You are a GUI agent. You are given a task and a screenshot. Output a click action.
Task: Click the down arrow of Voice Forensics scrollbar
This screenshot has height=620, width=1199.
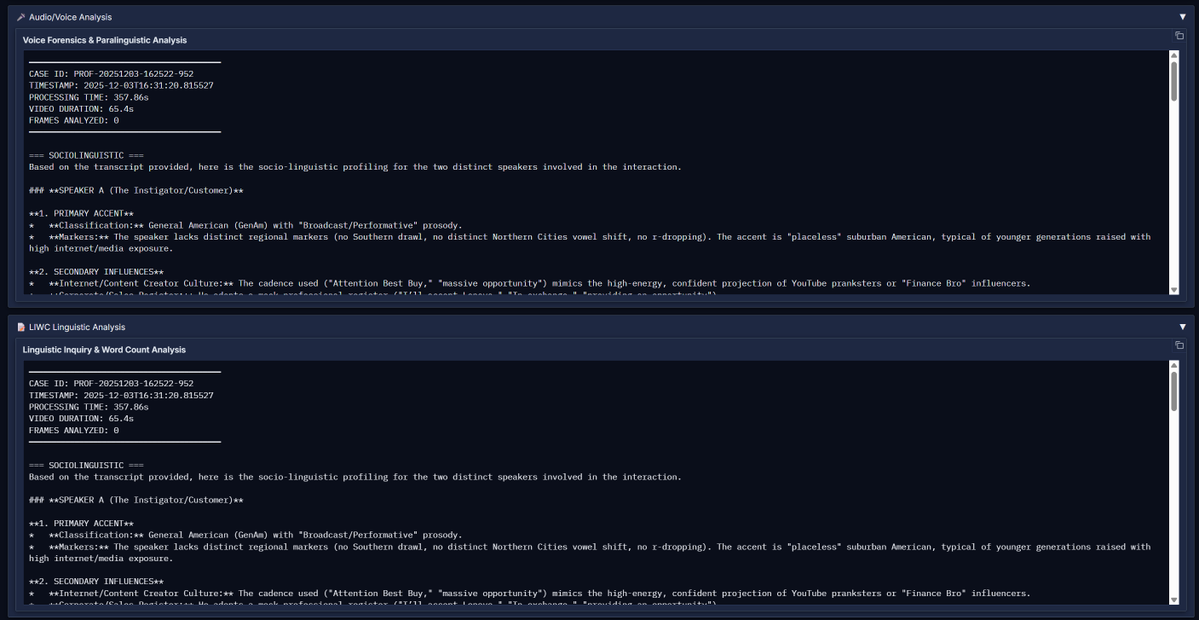pos(1174,290)
